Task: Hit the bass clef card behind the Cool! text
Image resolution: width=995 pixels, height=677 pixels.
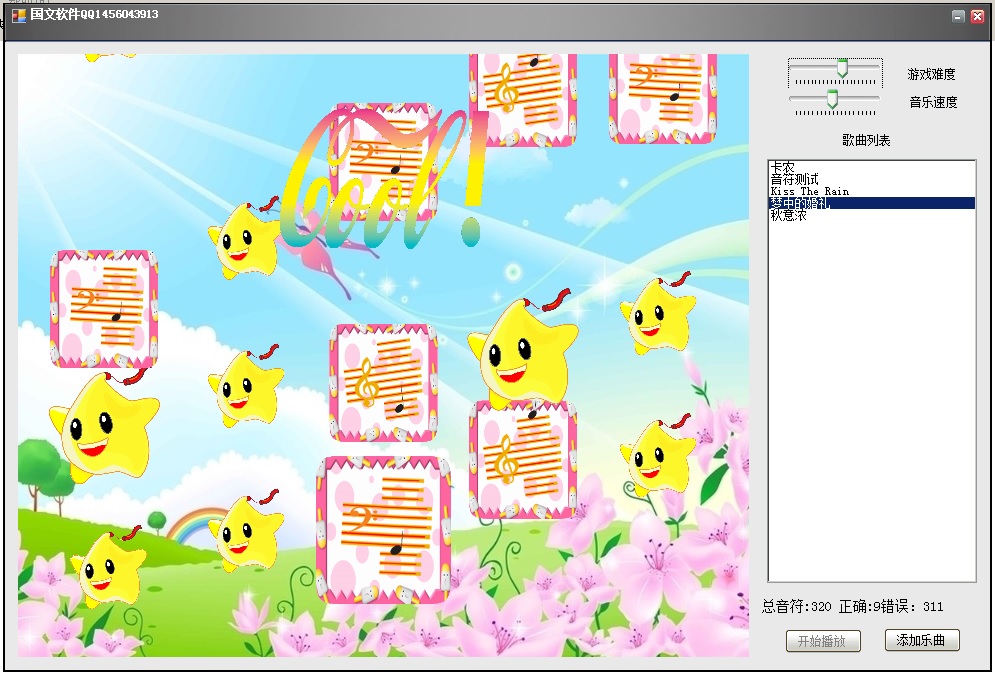Action: (383, 162)
